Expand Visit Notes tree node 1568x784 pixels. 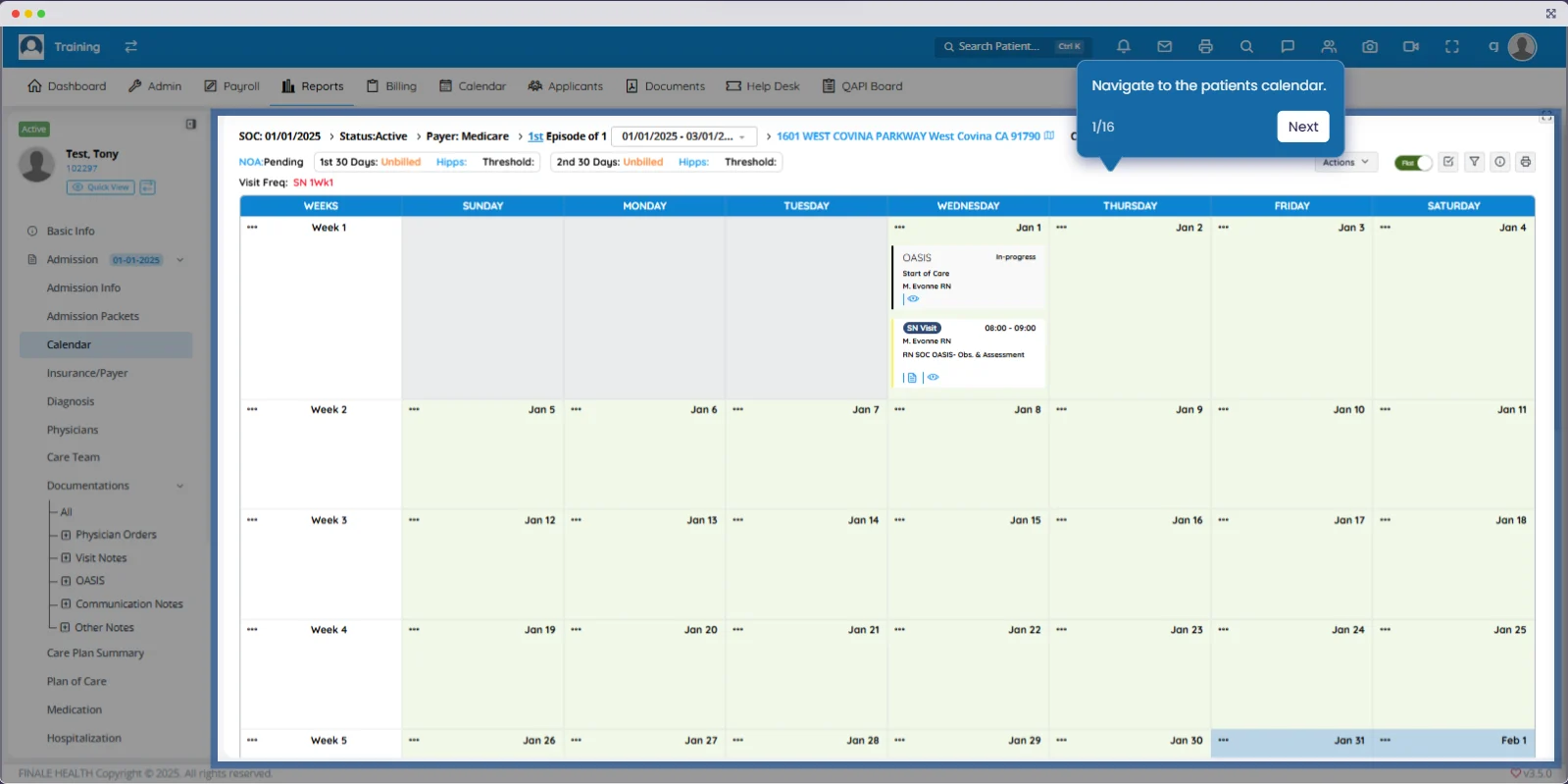pos(66,558)
